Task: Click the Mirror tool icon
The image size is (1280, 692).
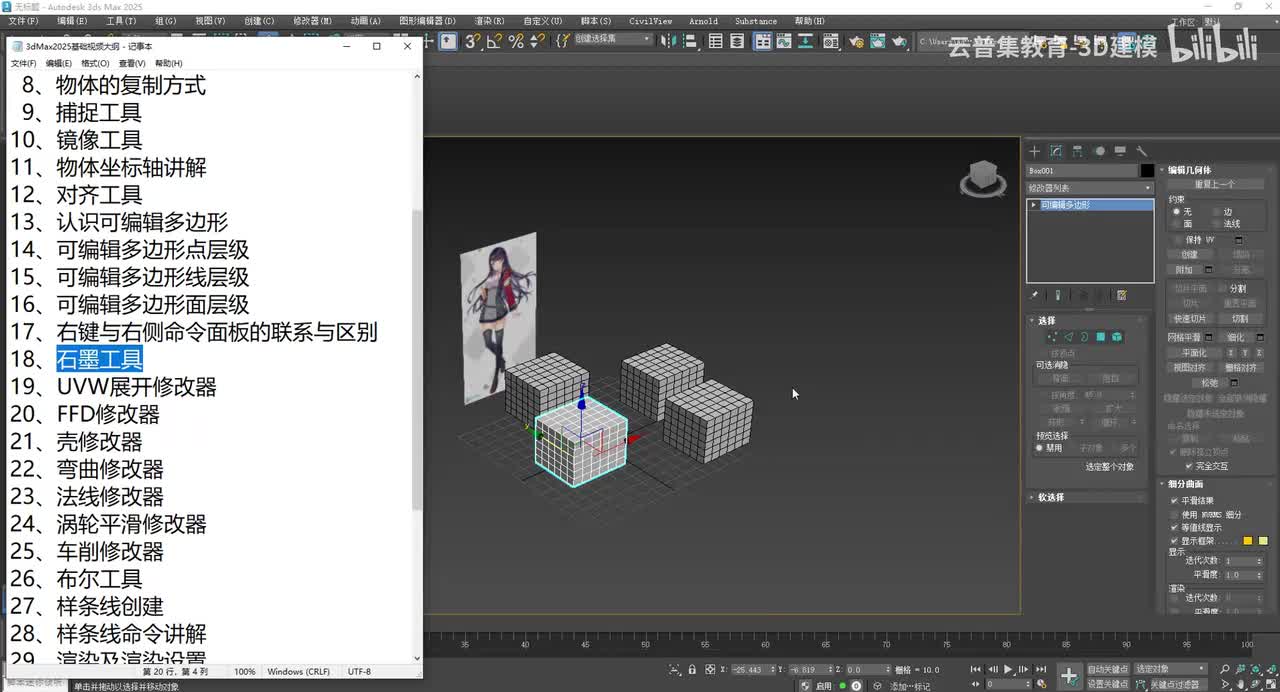Action: pyautogui.click(x=667, y=41)
